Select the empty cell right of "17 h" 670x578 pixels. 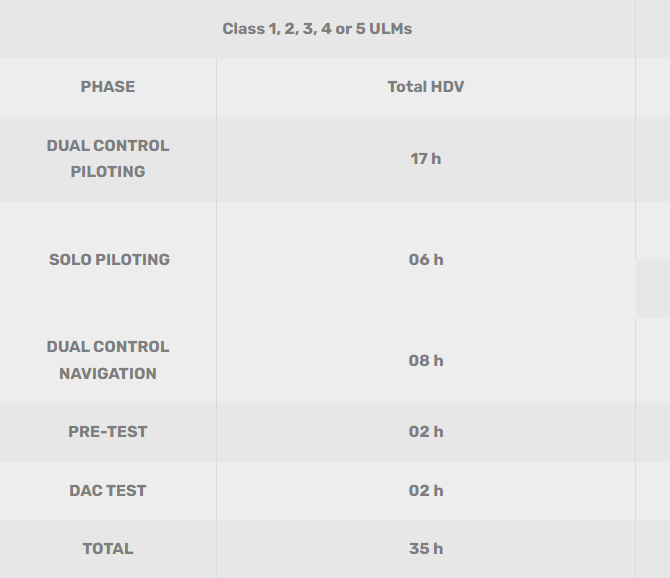pyautogui.click(x=653, y=158)
